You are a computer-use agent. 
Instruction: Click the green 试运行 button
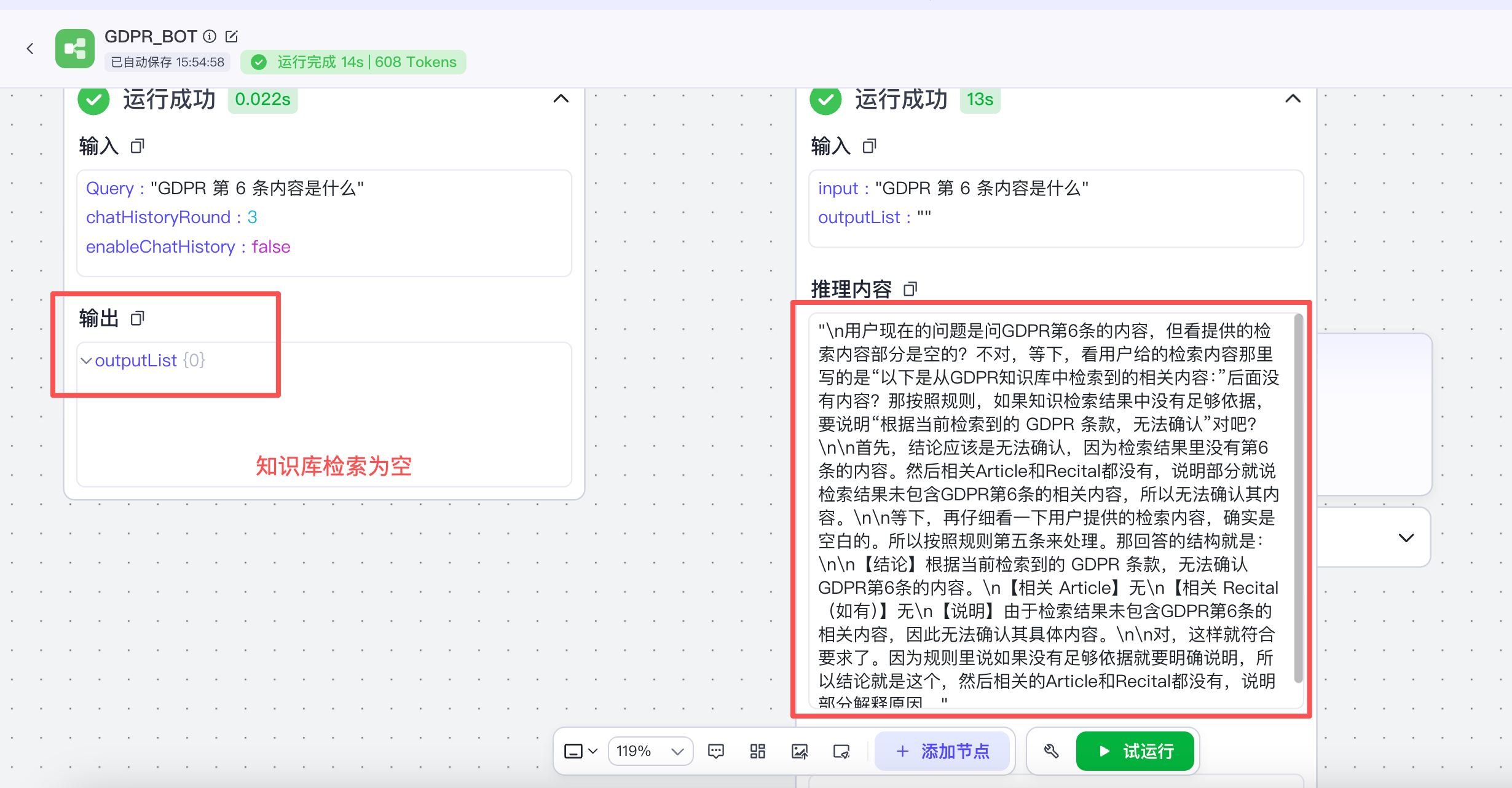tap(1135, 751)
